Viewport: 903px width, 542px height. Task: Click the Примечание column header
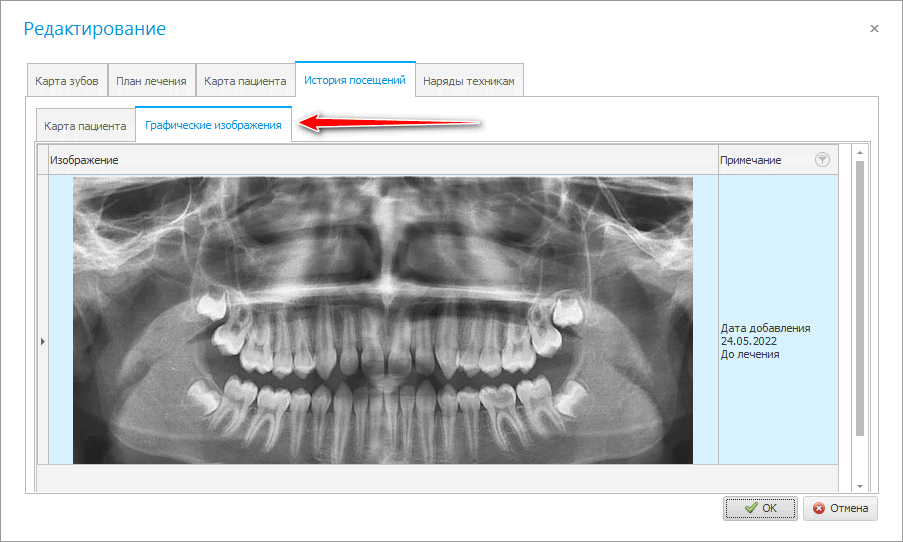click(777, 160)
